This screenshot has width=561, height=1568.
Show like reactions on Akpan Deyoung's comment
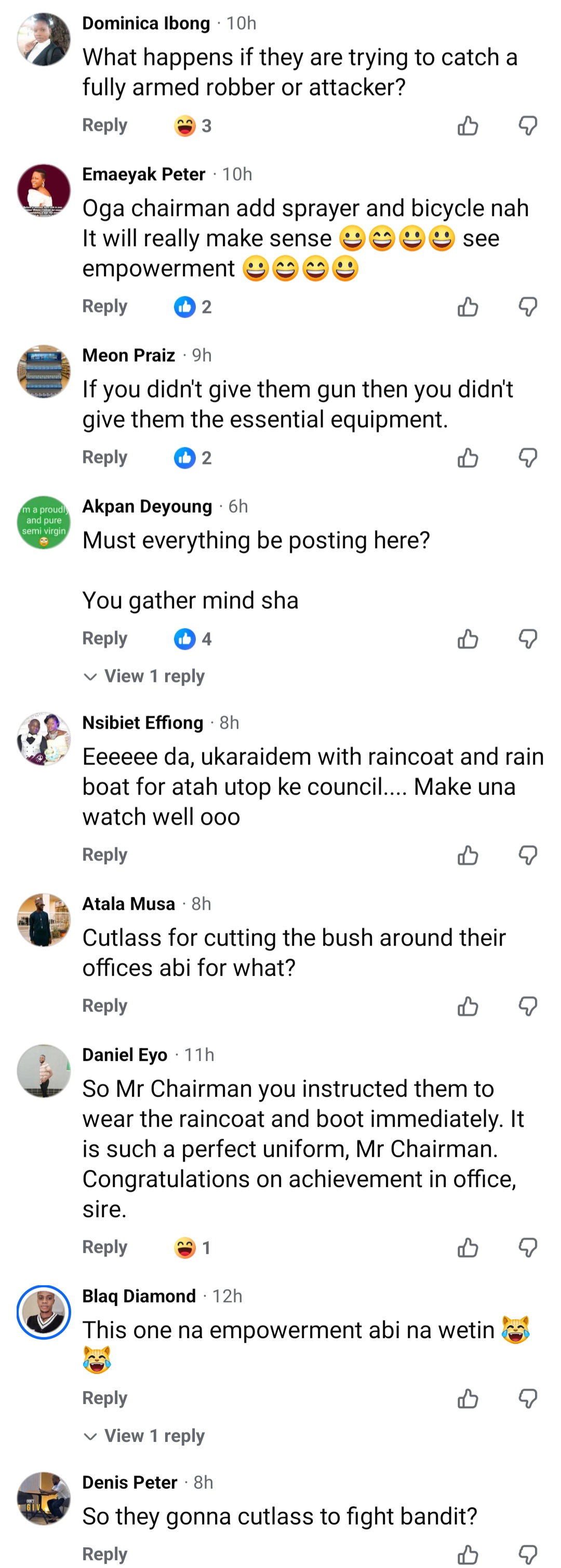point(192,639)
